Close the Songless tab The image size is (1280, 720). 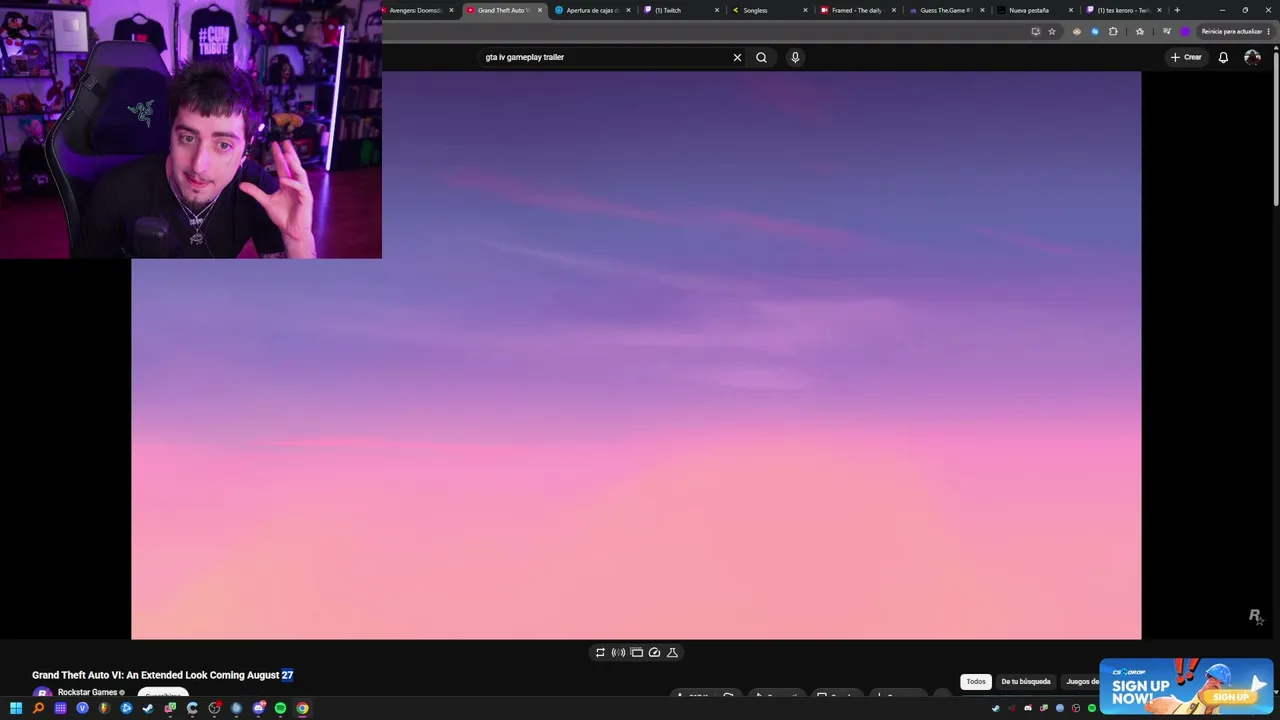[x=805, y=10]
